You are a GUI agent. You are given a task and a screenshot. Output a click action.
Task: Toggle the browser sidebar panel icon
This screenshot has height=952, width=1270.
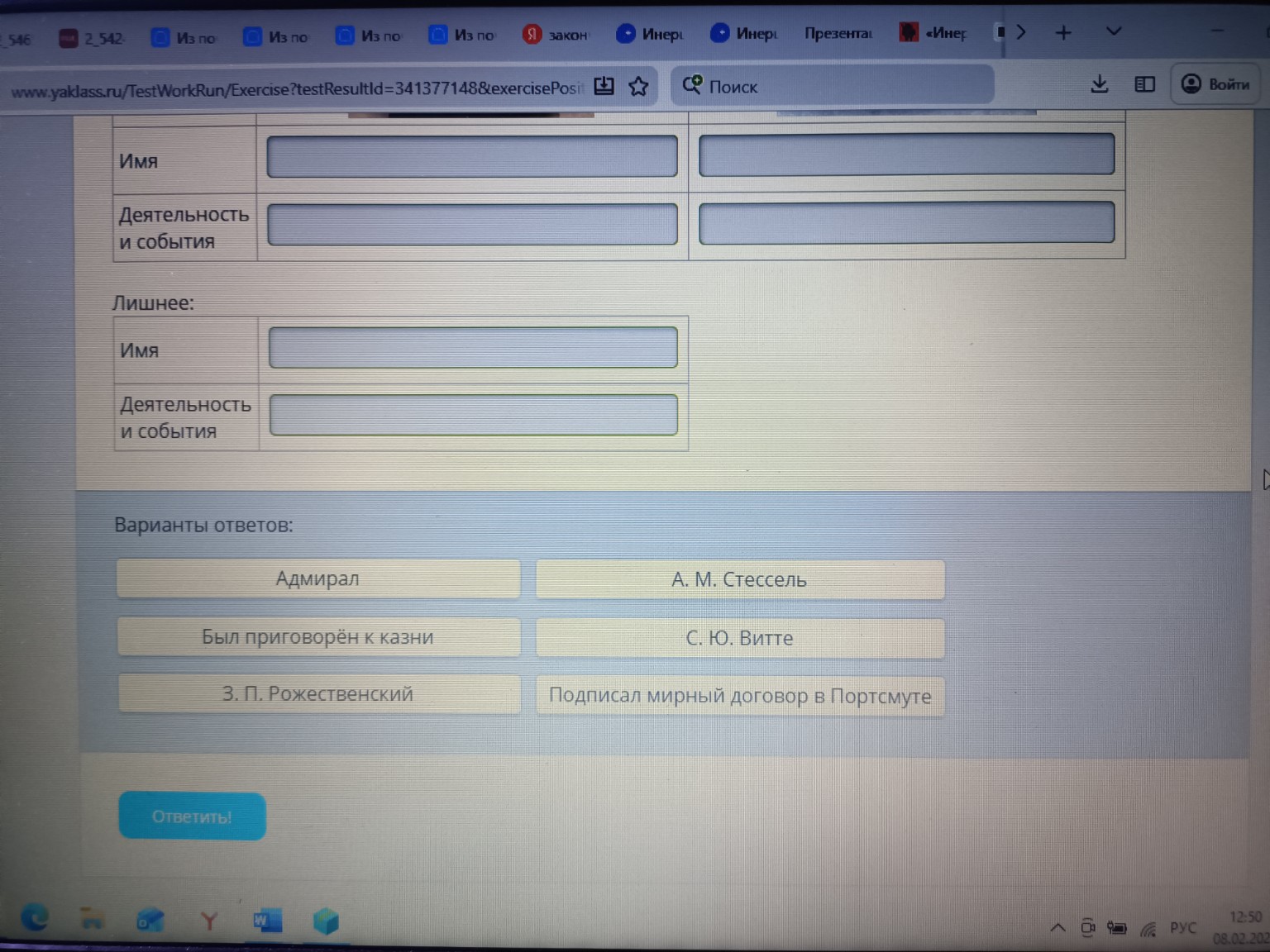(1144, 84)
